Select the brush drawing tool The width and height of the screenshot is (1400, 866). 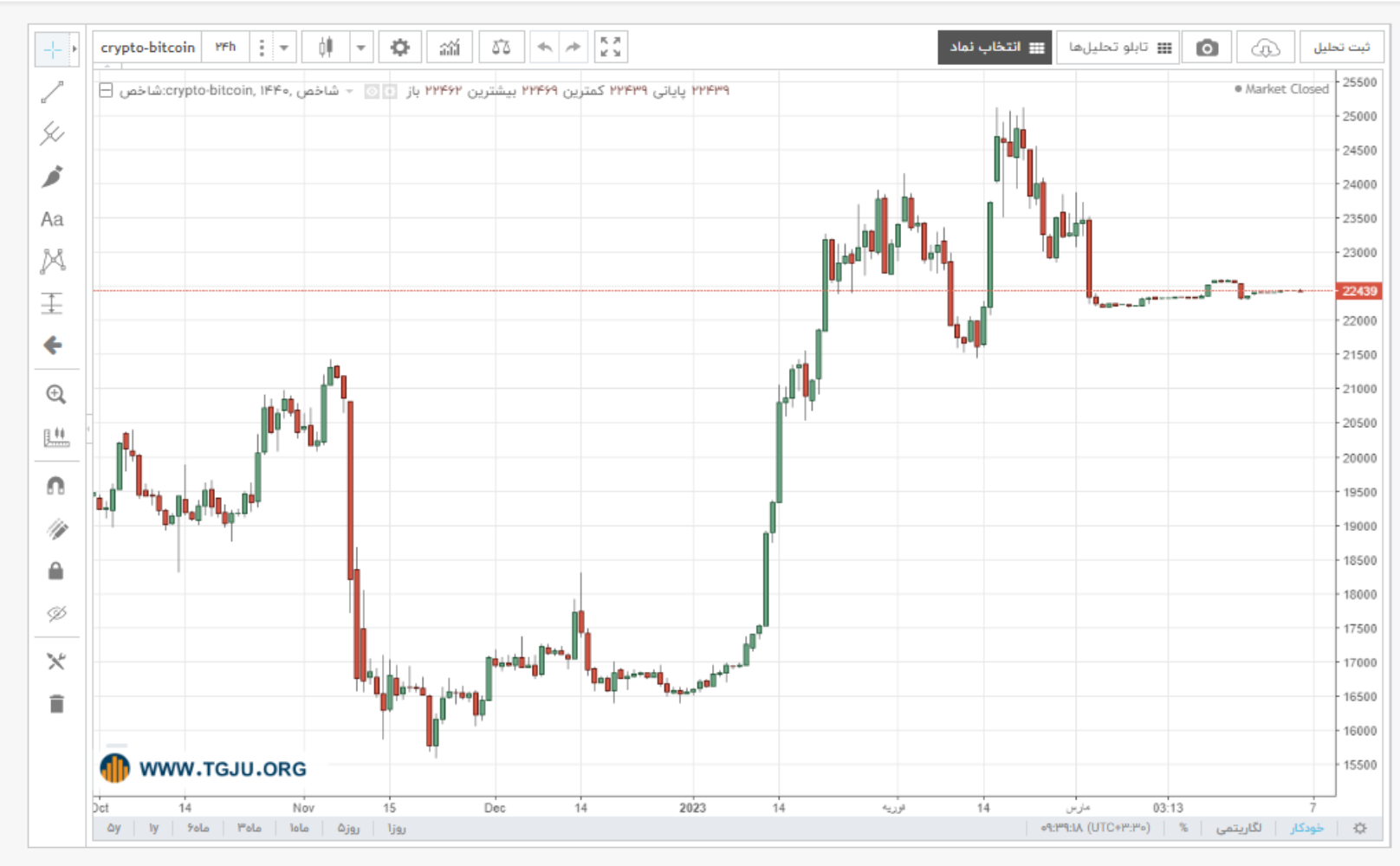(x=52, y=177)
